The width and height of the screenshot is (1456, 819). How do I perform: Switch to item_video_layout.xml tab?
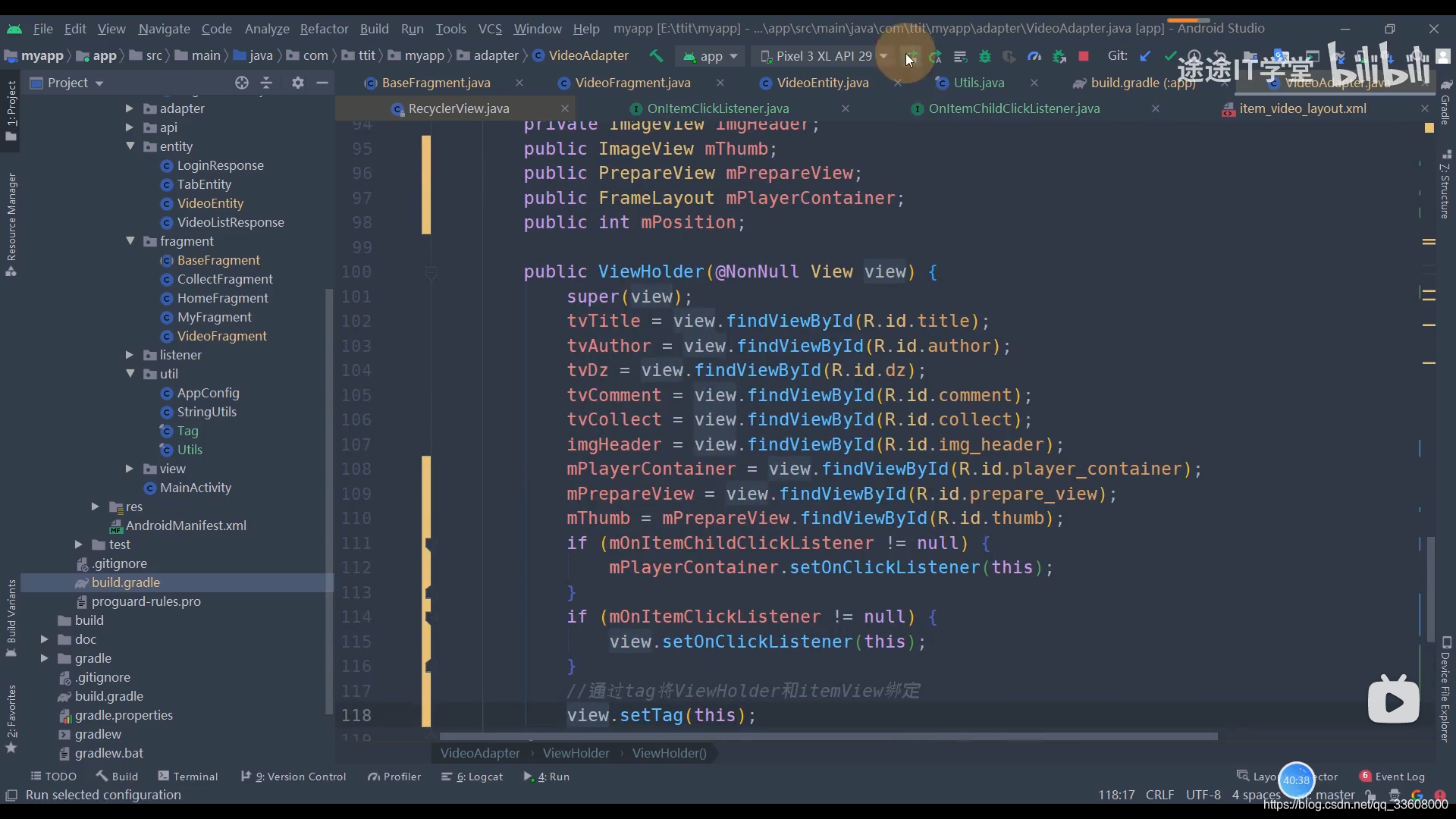(x=1303, y=108)
